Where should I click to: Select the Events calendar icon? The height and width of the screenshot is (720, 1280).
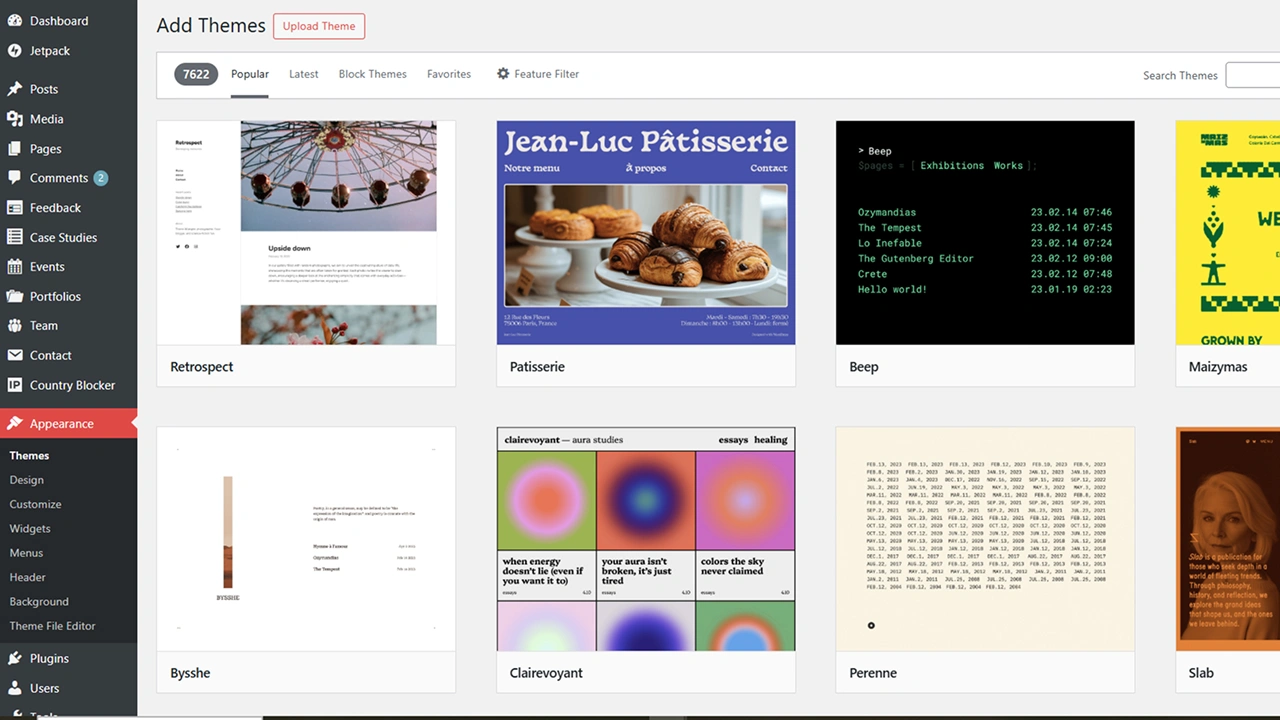pos(15,267)
